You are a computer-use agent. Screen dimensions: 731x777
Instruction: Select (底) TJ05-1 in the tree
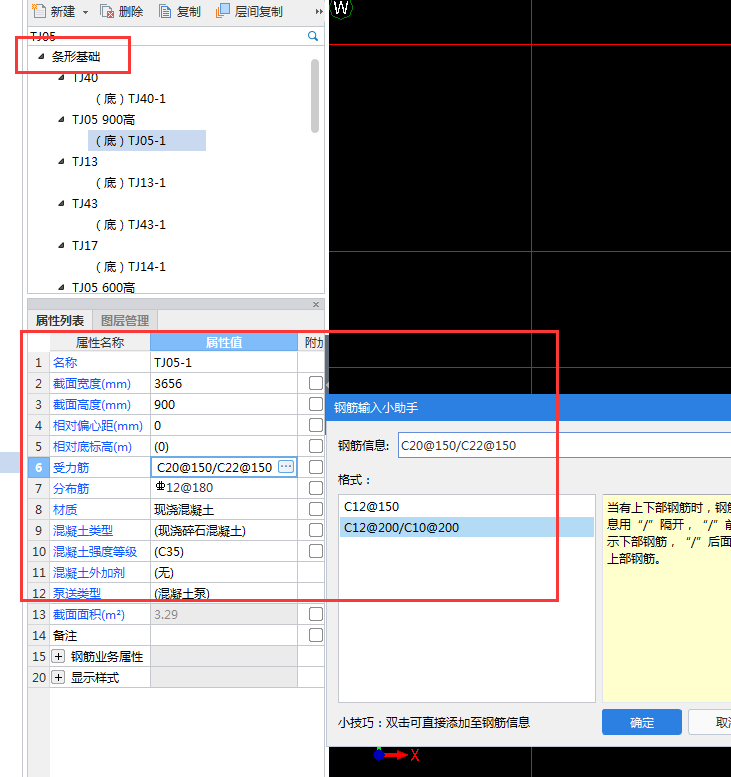tap(147, 141)
